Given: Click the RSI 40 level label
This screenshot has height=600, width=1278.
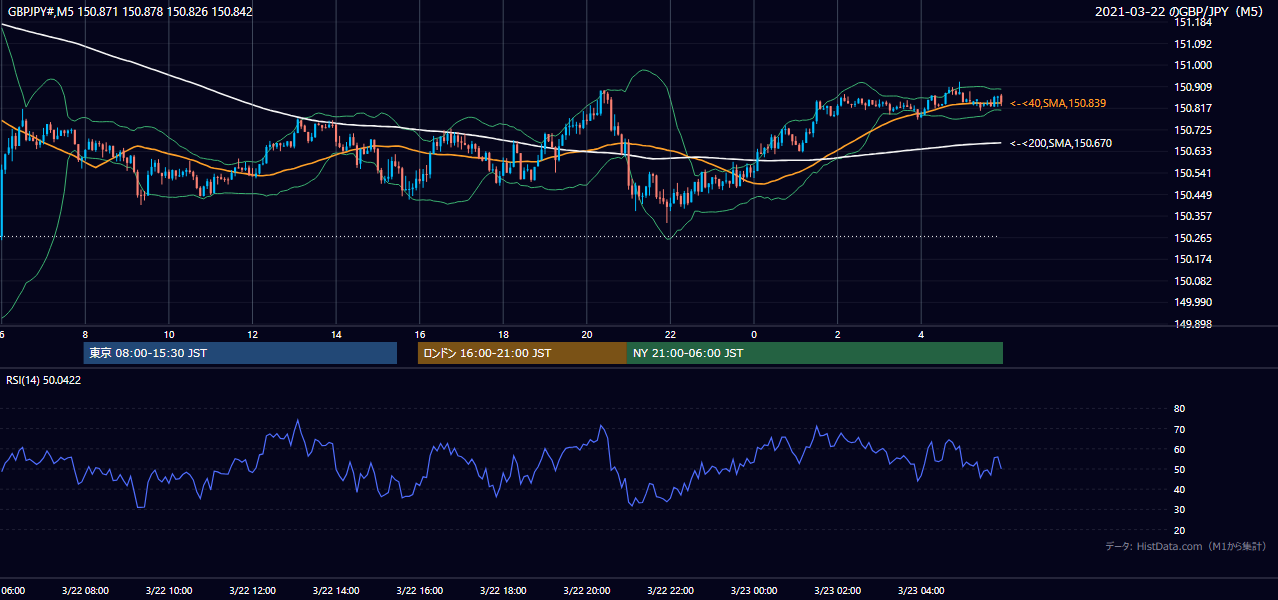Looking at the screenshot, I should pyautogui.click(x=1179, y=489).
